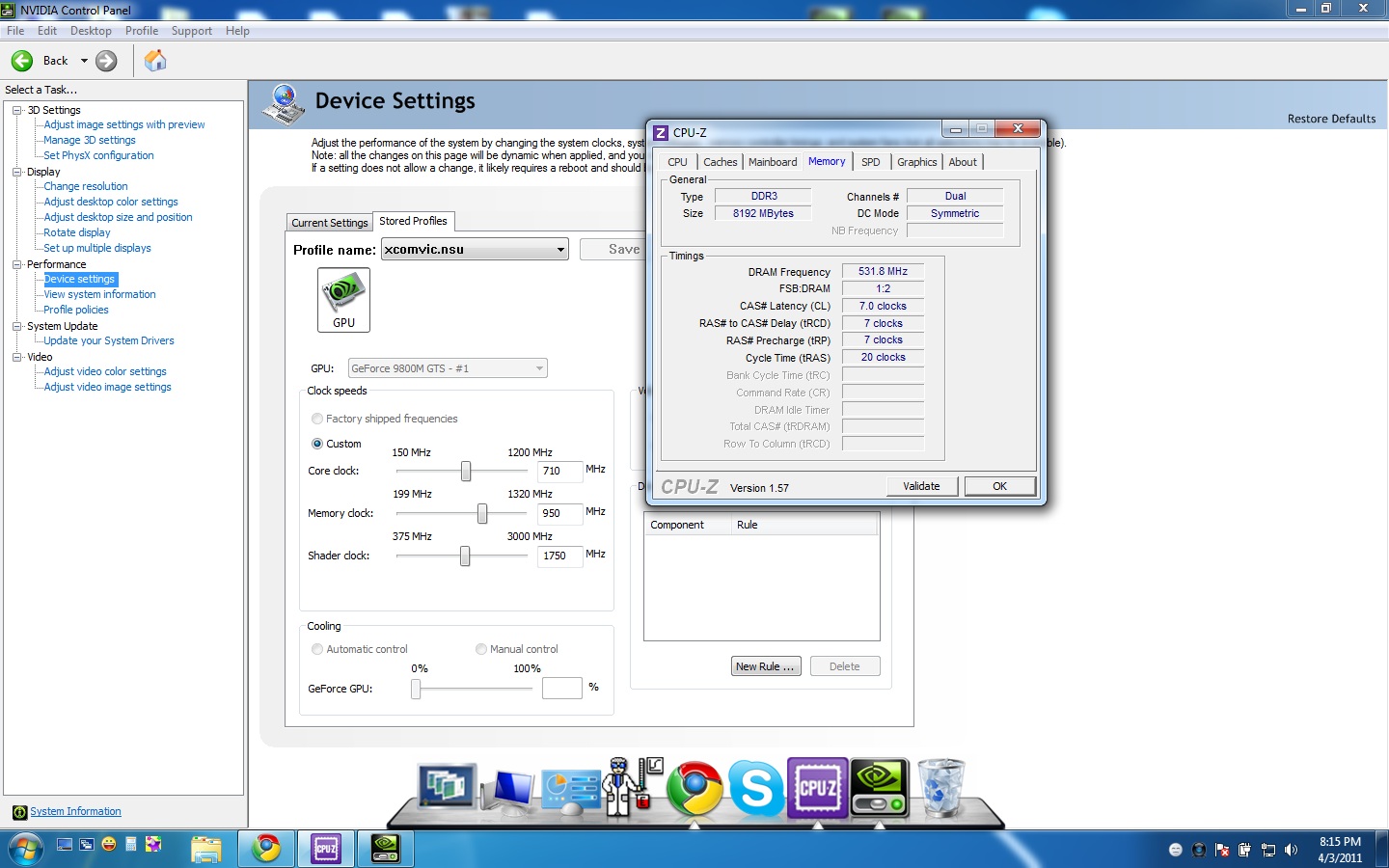Click the Shader clock 1750 input field
Viewport: 1389px width, 868px height.
[x=559, y=556]
